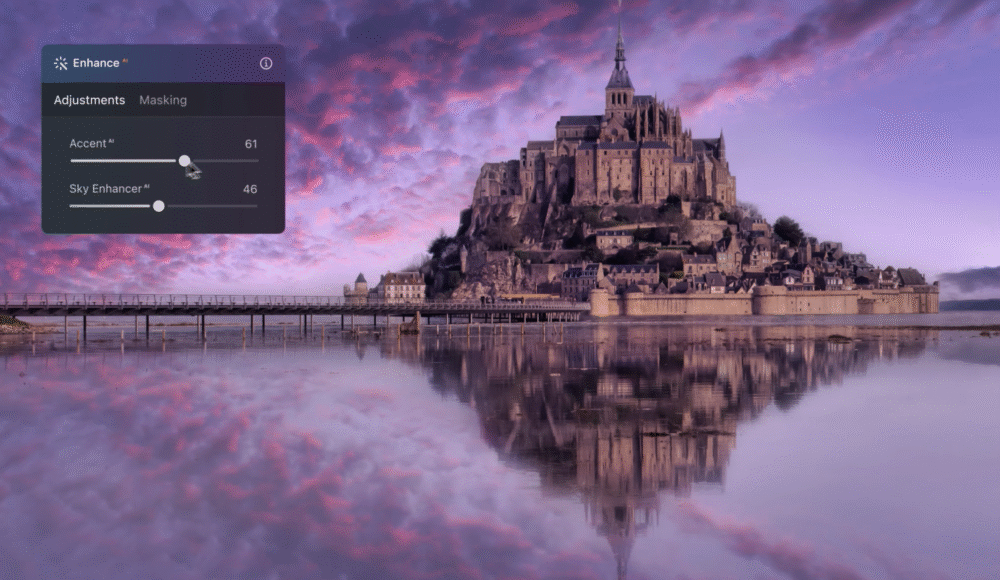Click filled part of Sky Enhancer track
The height and width of the screenshot is (580, 1000).
point(110,206)
